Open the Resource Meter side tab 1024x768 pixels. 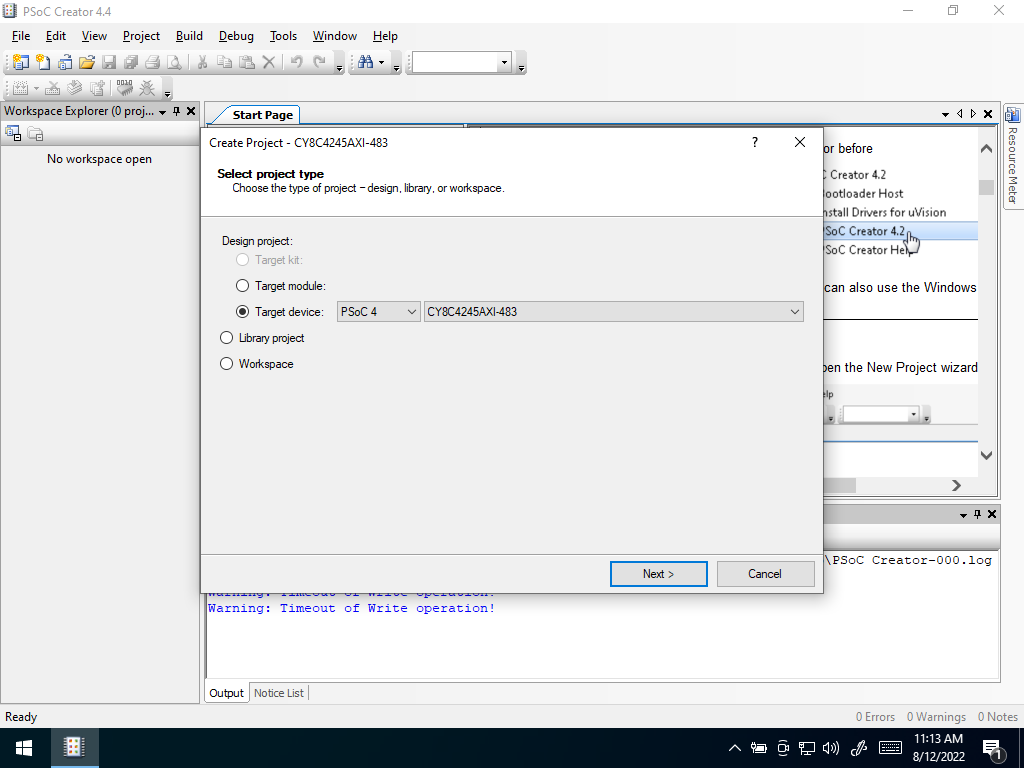coord(1012,157)
